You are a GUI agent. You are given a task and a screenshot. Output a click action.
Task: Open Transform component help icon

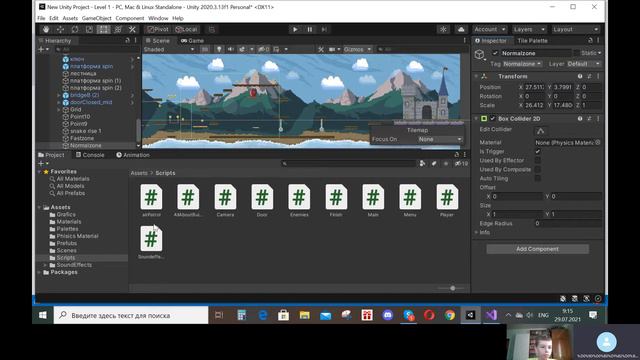click(x=580, y=76)
